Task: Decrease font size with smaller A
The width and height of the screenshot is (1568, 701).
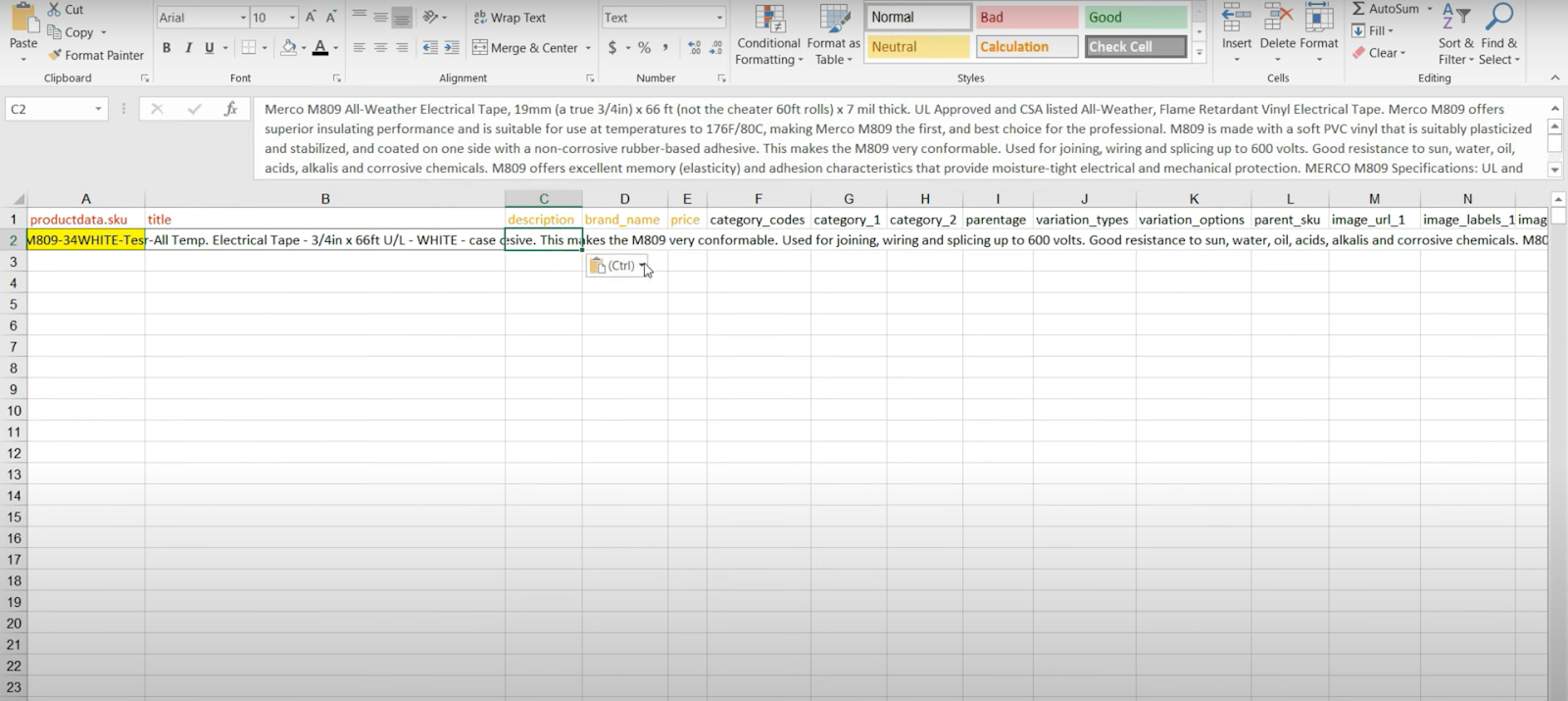Action: (x=331, y=18)
